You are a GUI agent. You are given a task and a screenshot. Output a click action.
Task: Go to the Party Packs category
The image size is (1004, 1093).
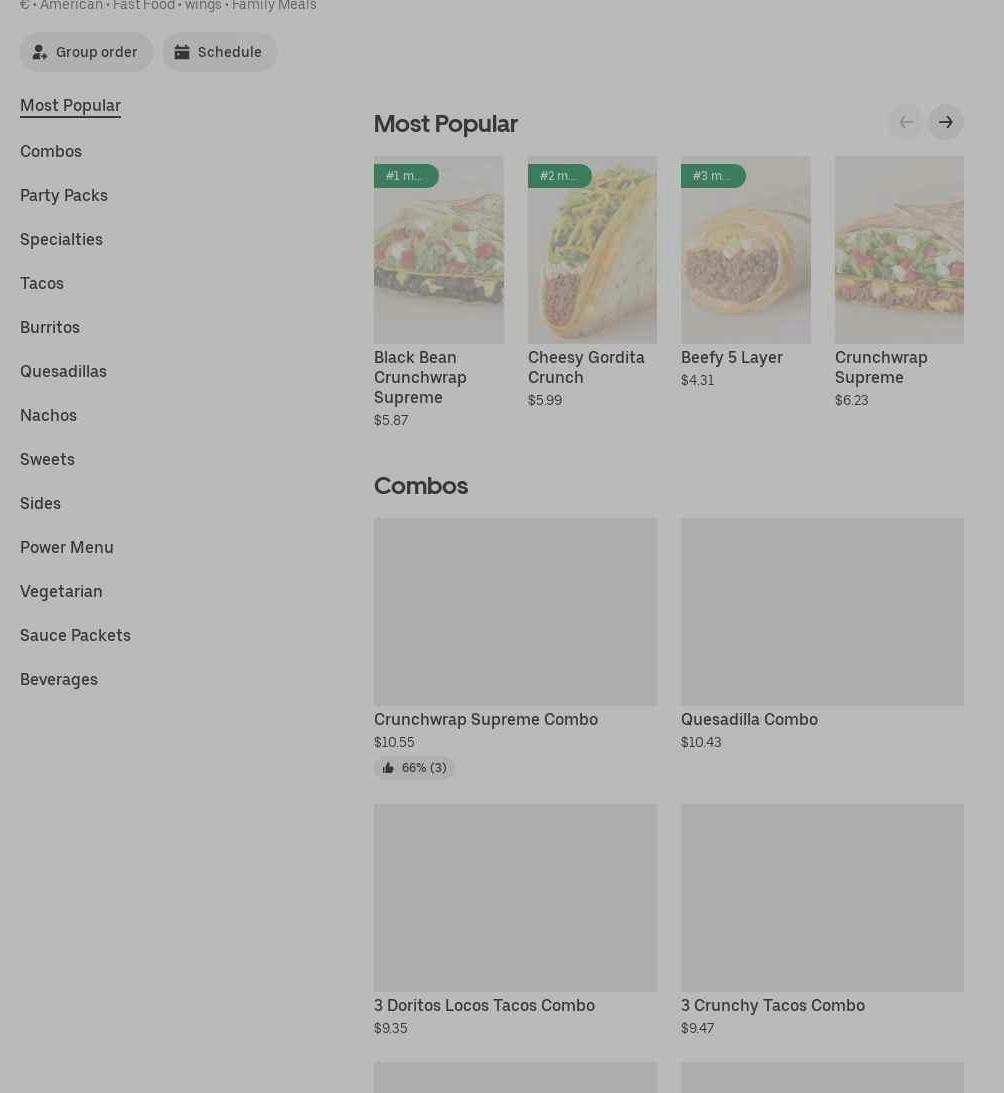point(64,195)
